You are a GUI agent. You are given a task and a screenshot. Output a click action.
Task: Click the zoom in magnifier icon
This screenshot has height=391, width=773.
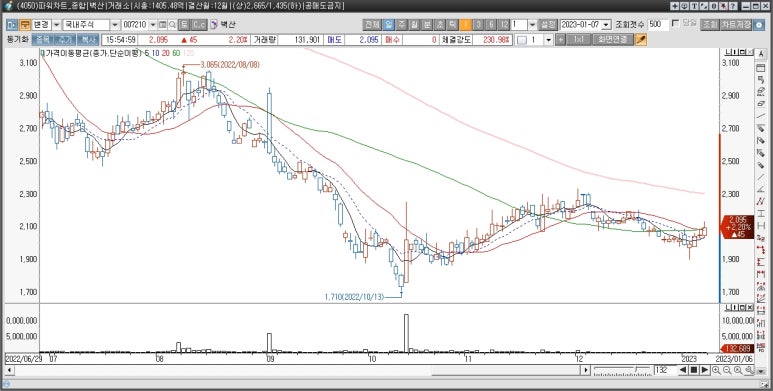tap(716, 370)
